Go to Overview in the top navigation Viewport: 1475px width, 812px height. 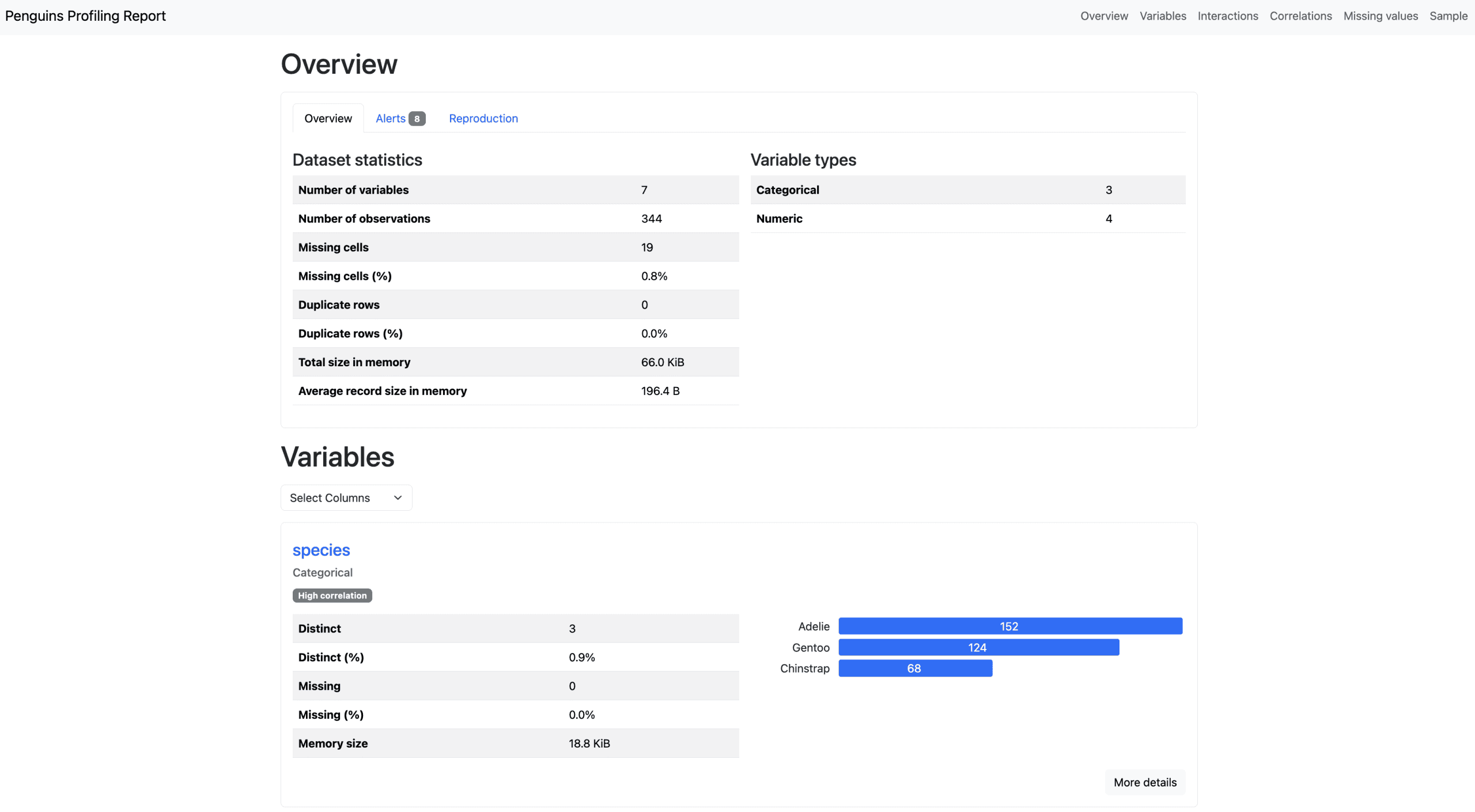pyautogui.click(x=1104, y=16)
